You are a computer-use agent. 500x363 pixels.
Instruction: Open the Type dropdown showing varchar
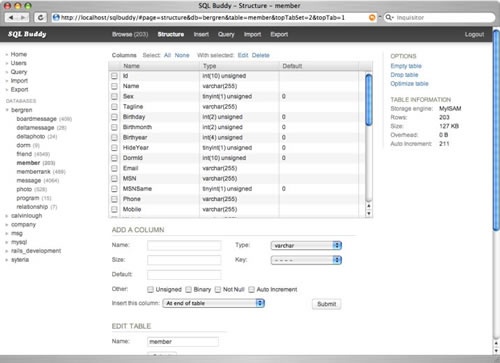click(x=306, y=246)
